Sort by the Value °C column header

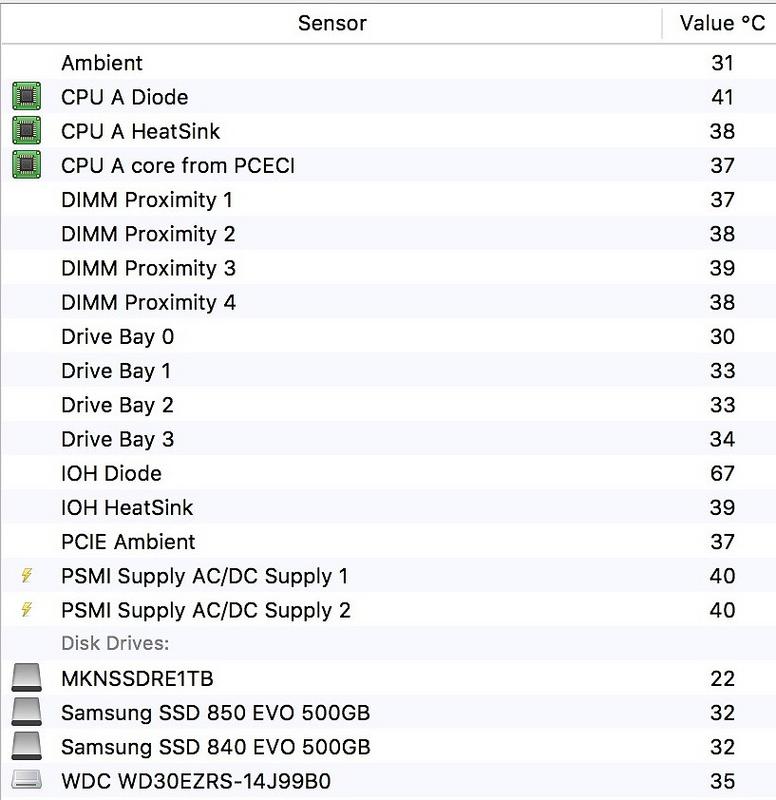click(721, 23)
